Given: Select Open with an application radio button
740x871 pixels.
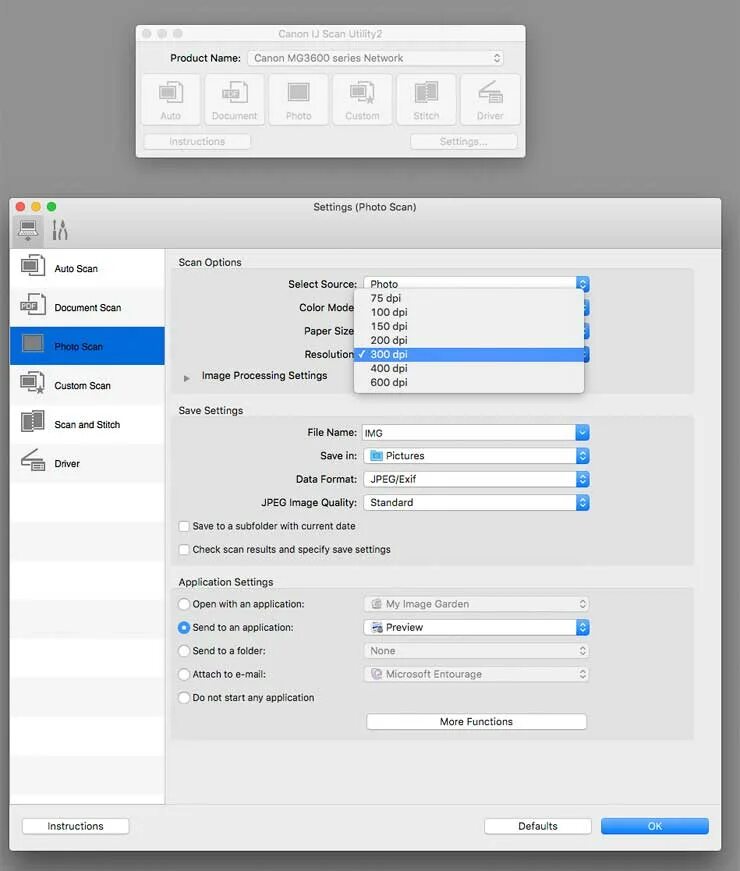Looking at the screenshot, I should point(183,604).
